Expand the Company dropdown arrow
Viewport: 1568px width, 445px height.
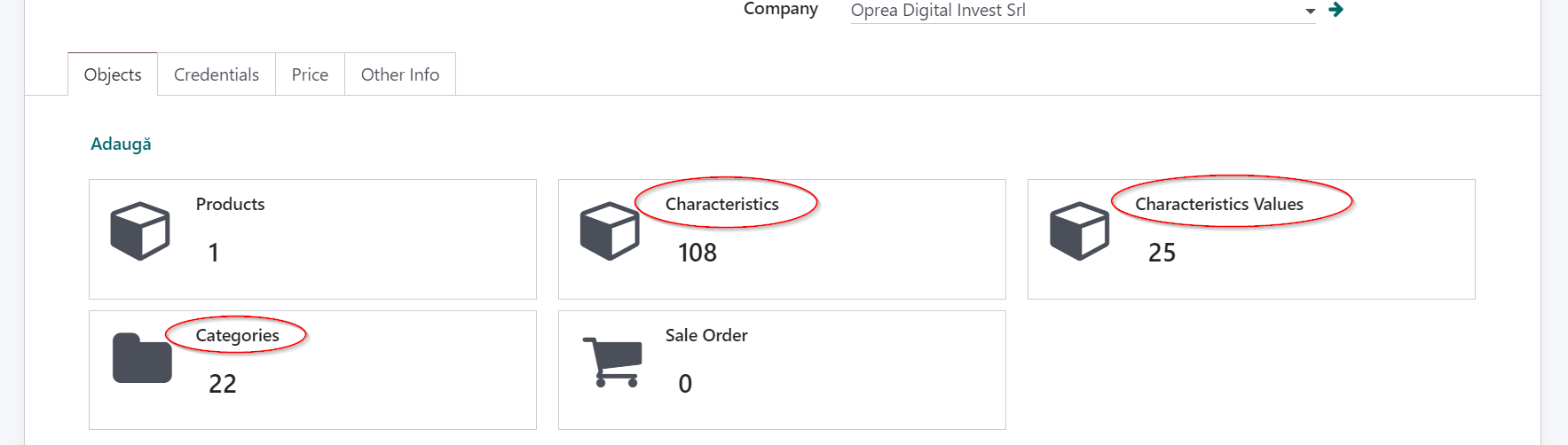coord(1310,12)
